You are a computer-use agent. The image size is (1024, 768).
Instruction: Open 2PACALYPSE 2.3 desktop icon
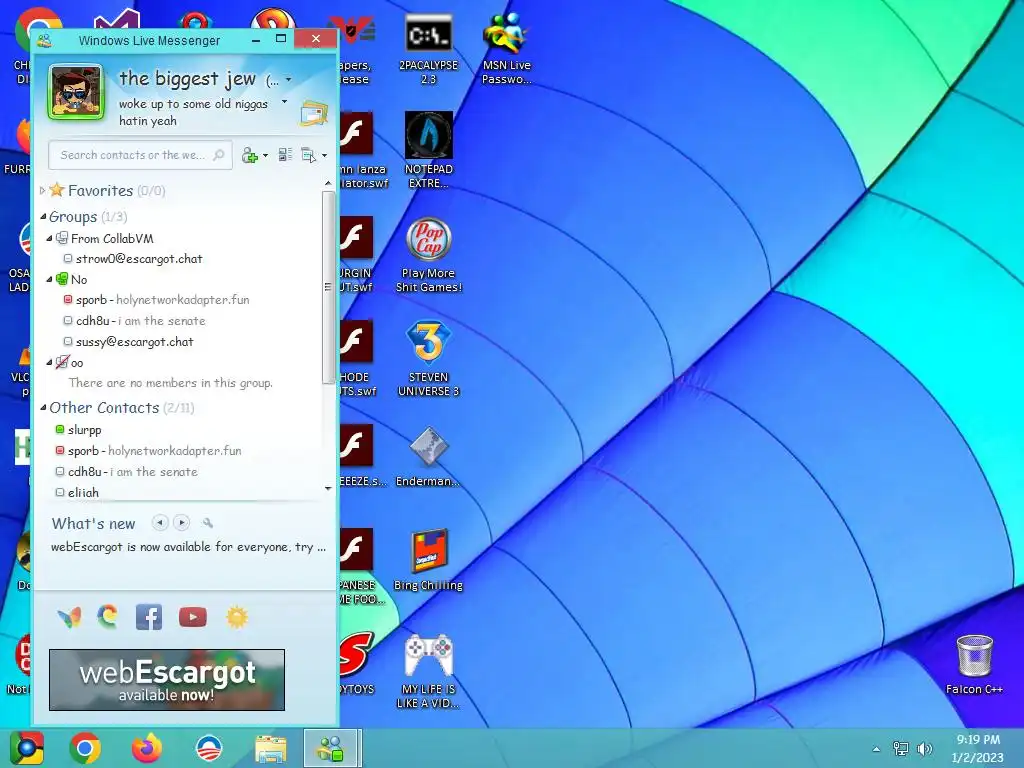(x=428, y=50)
